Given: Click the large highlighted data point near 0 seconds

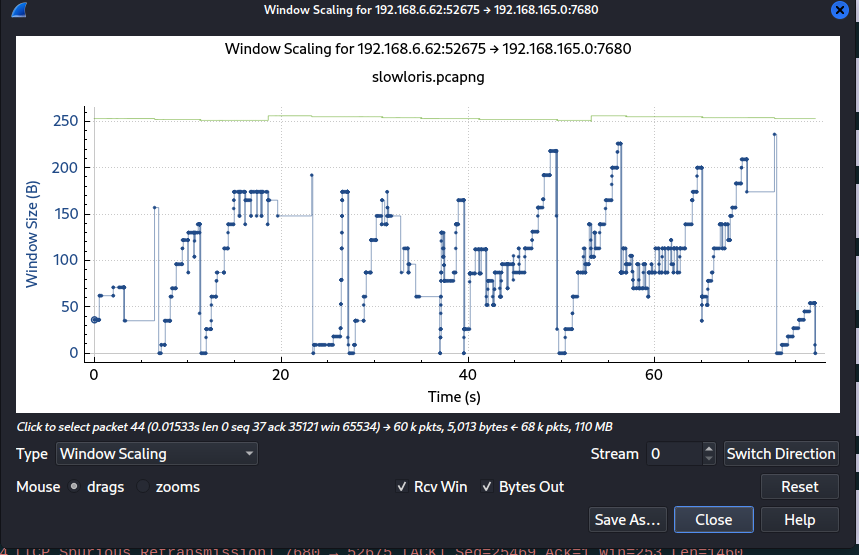Looking at the screenshot, I should pos(95,320).
